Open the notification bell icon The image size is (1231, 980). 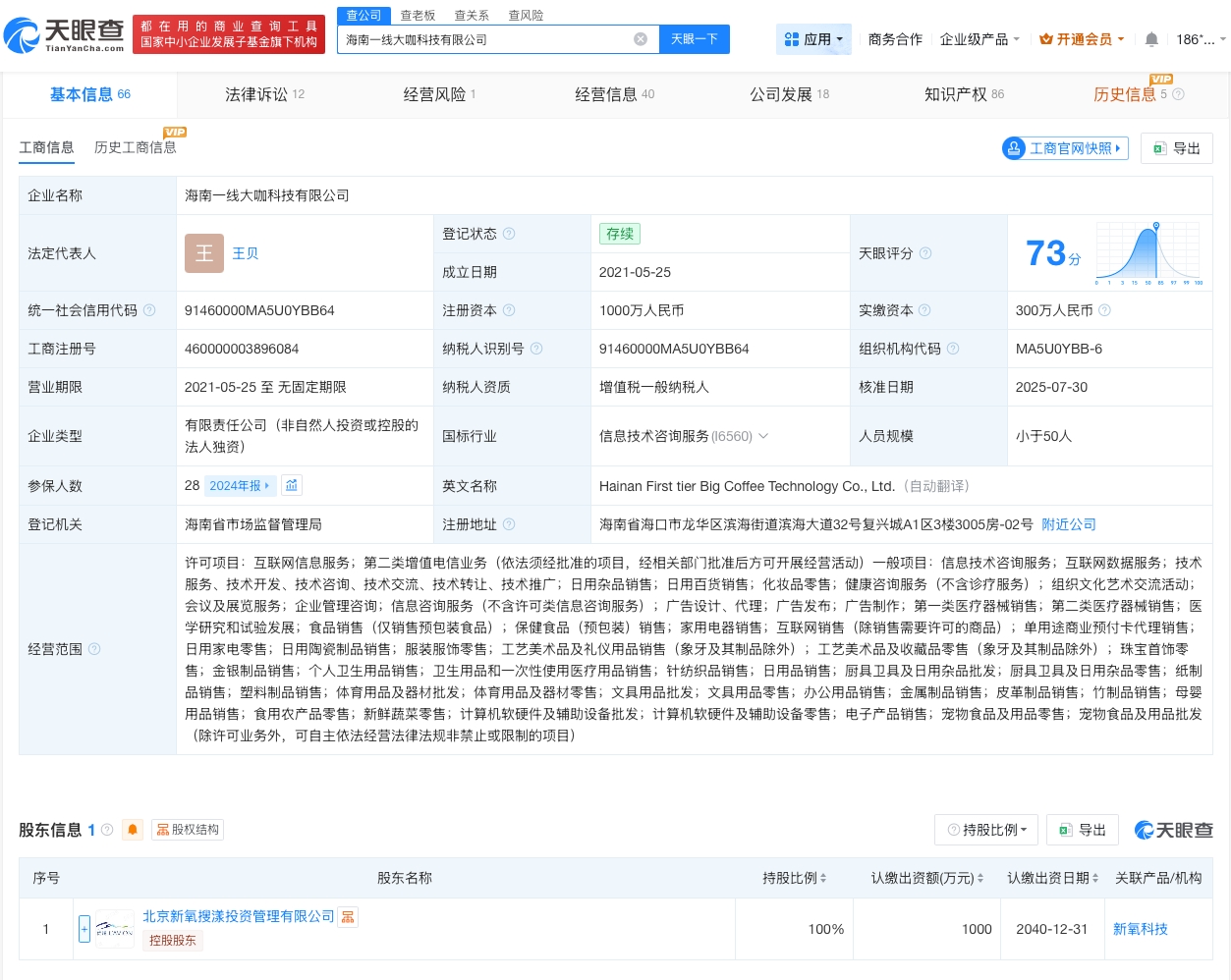[x=1151, y=39]
